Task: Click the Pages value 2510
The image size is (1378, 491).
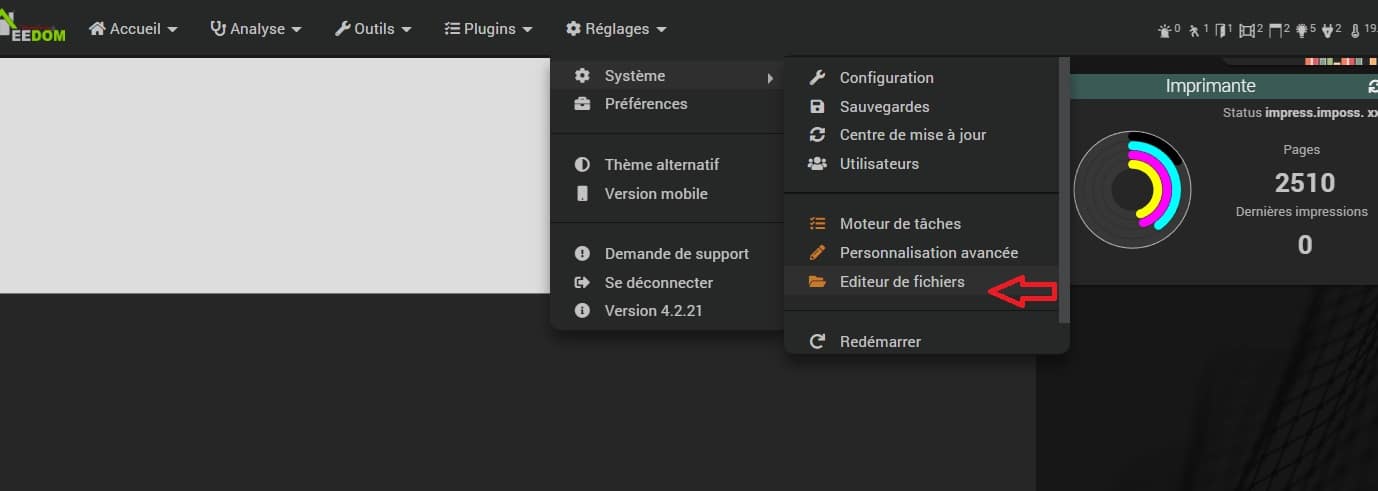Action: click(x=1305, y=182)
